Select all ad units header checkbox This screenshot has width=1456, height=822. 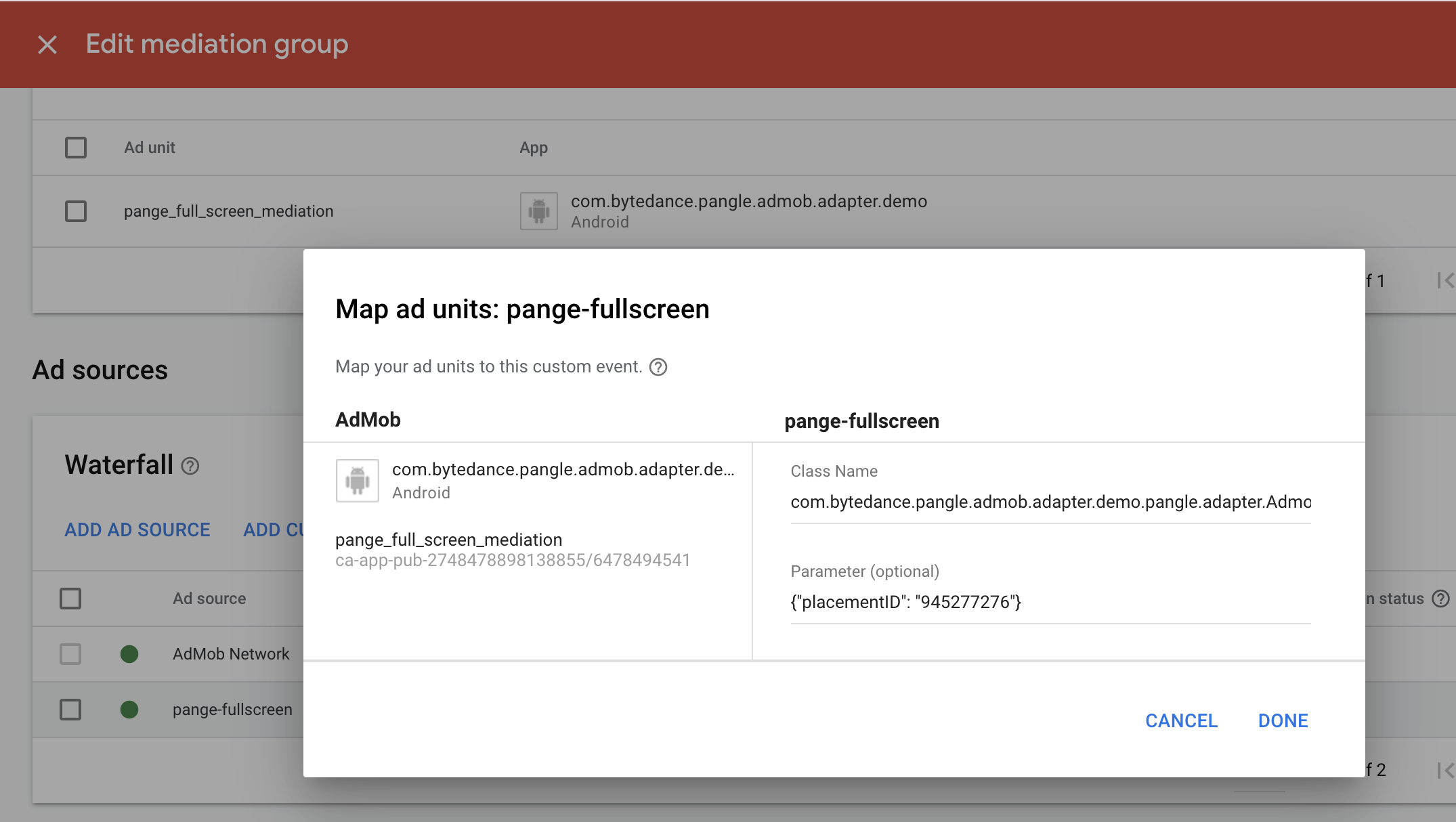coord(76,148)
